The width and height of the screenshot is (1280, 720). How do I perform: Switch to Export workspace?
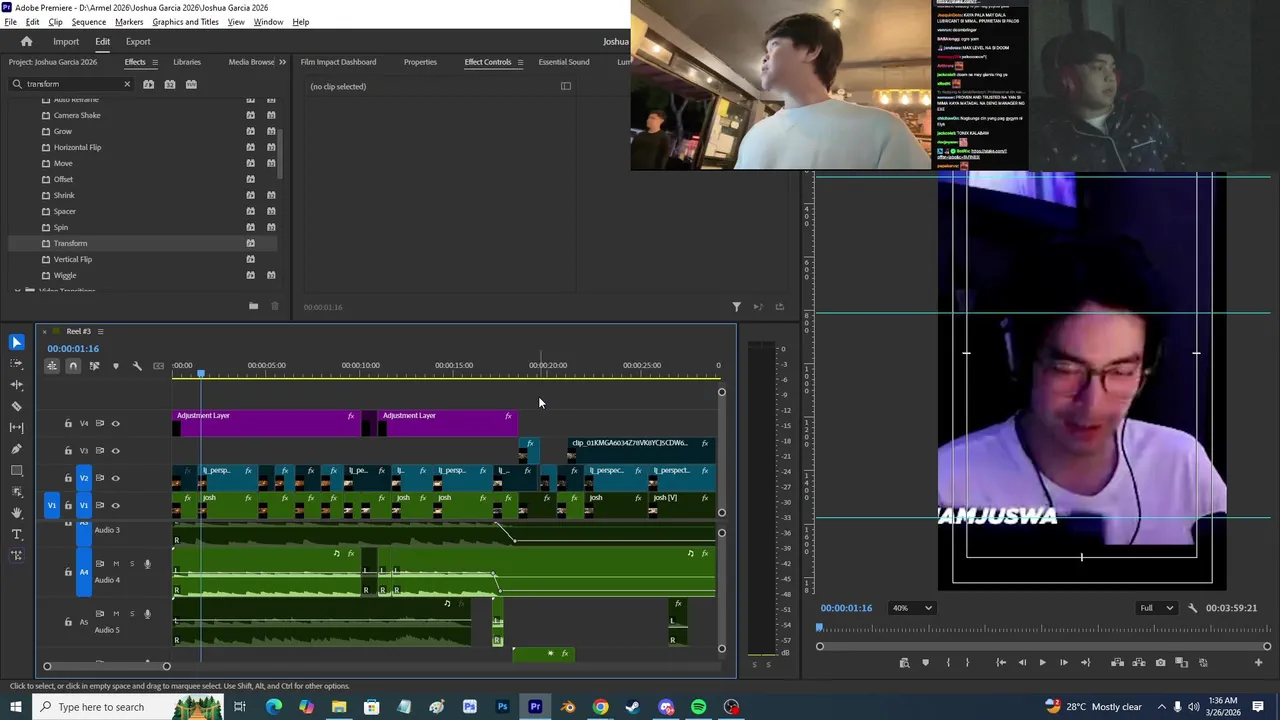(x=138, y=42)
